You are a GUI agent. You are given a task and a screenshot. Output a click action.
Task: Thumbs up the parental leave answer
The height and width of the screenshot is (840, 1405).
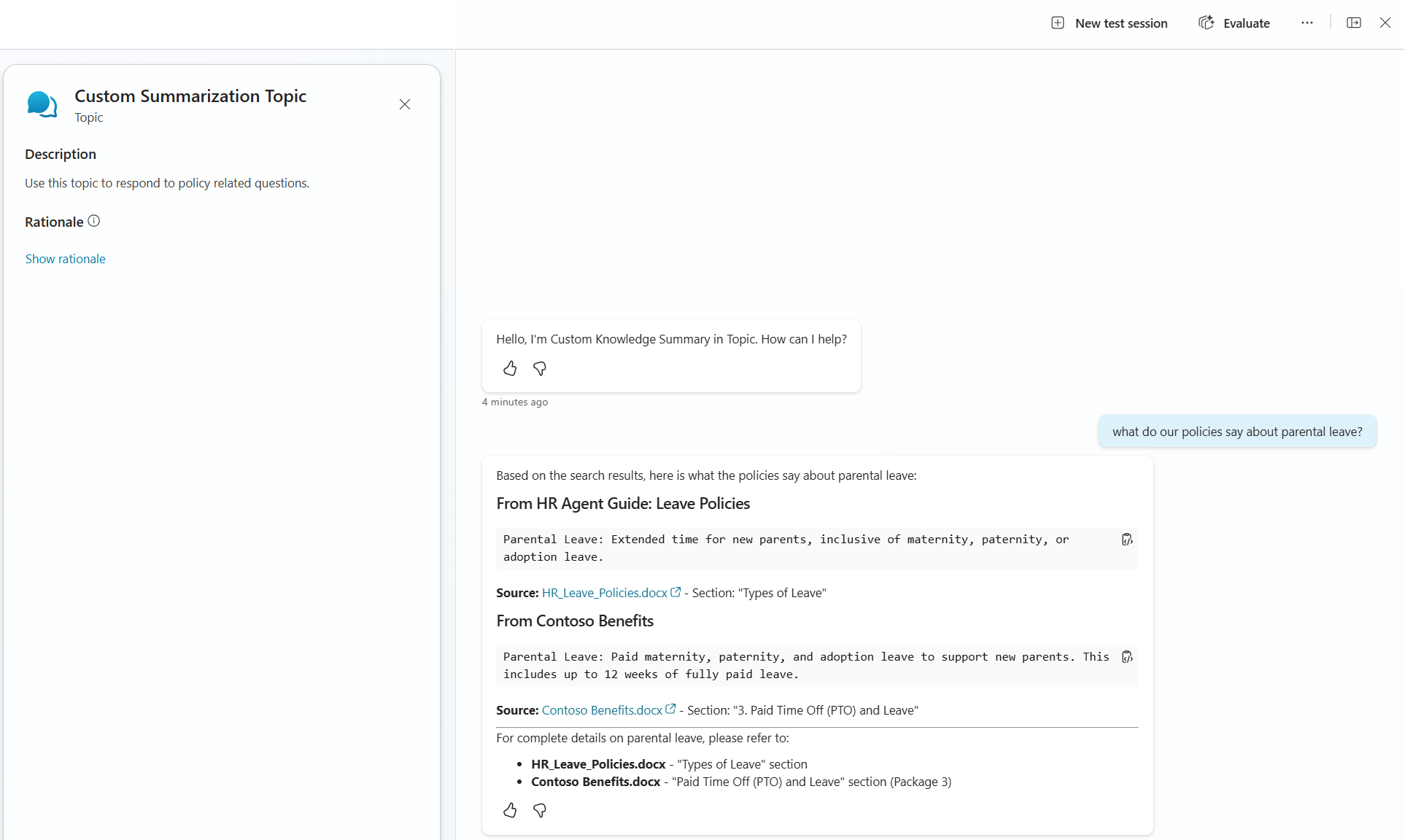[x=510, y=810]
